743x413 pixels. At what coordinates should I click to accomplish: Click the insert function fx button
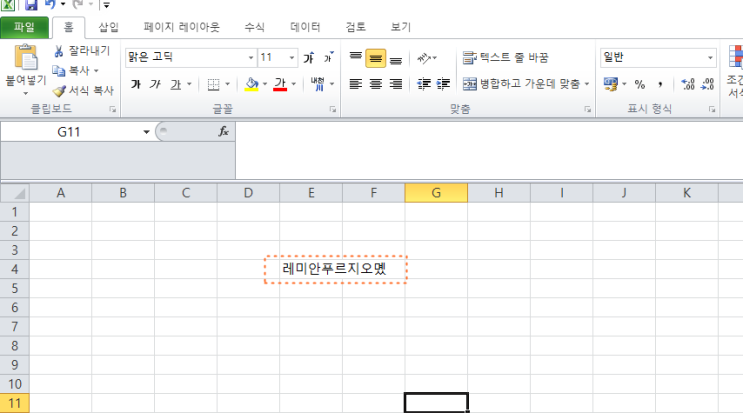[224, 132]
